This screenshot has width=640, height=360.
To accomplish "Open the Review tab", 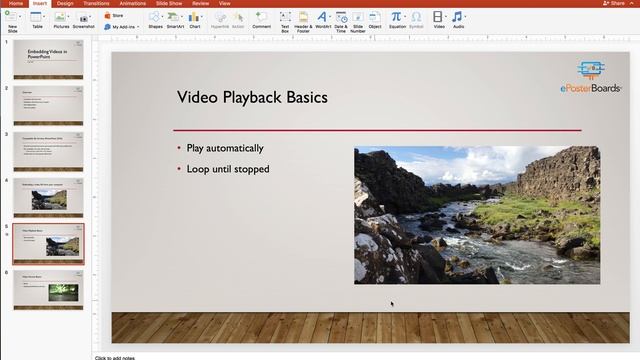I will click(200, 3).
